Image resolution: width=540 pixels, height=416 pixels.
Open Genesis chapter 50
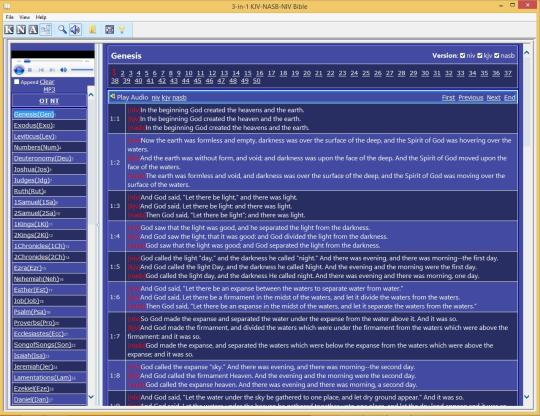256,81
